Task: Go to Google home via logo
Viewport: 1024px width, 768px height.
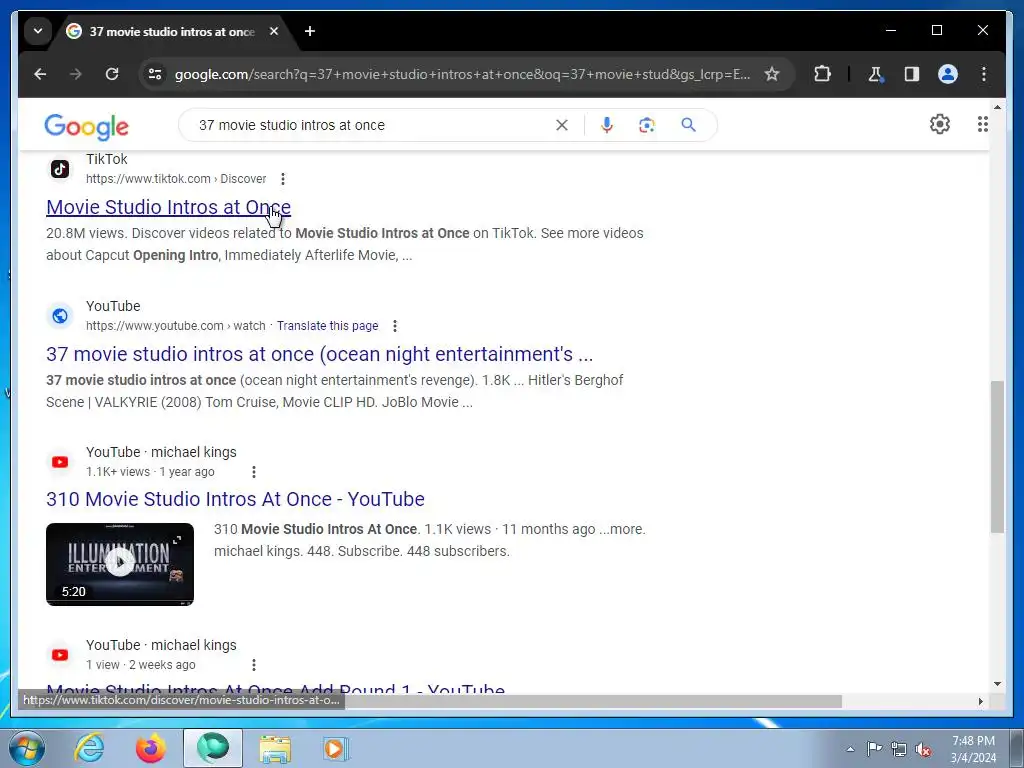Action: tap(86, 127)
